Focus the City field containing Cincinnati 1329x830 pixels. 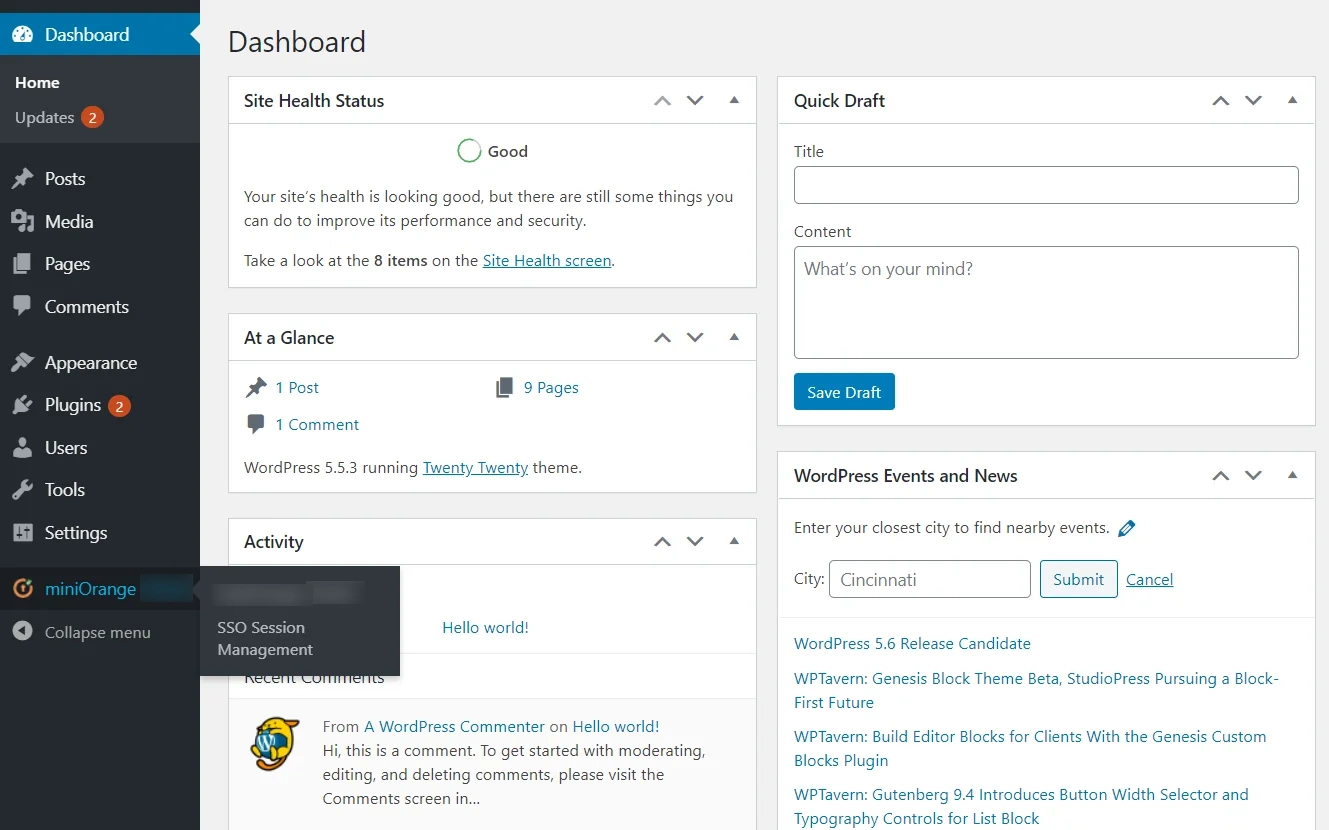[x=929, y=579]
